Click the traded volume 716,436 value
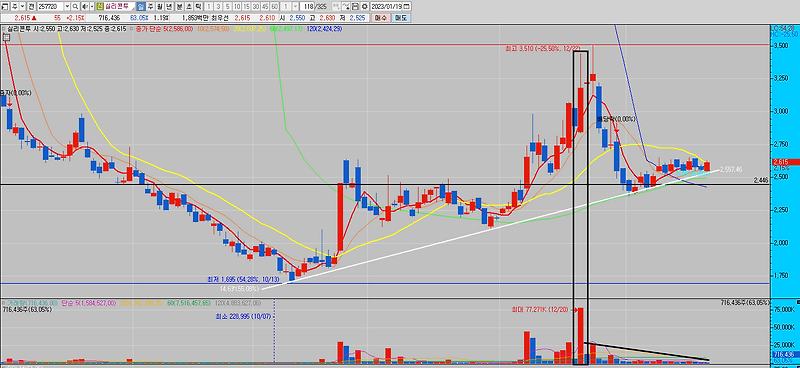The width and height of the screenshot is (800, 368). pos(109,18)
